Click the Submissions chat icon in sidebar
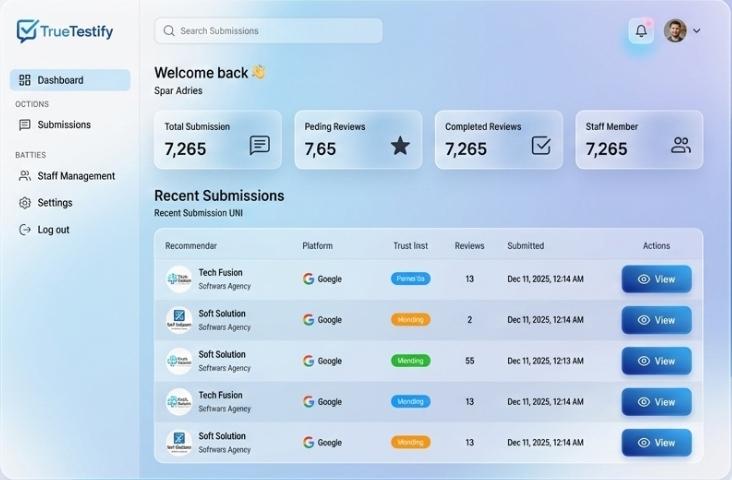The image size is (732, 480). [x=25, y=125]
